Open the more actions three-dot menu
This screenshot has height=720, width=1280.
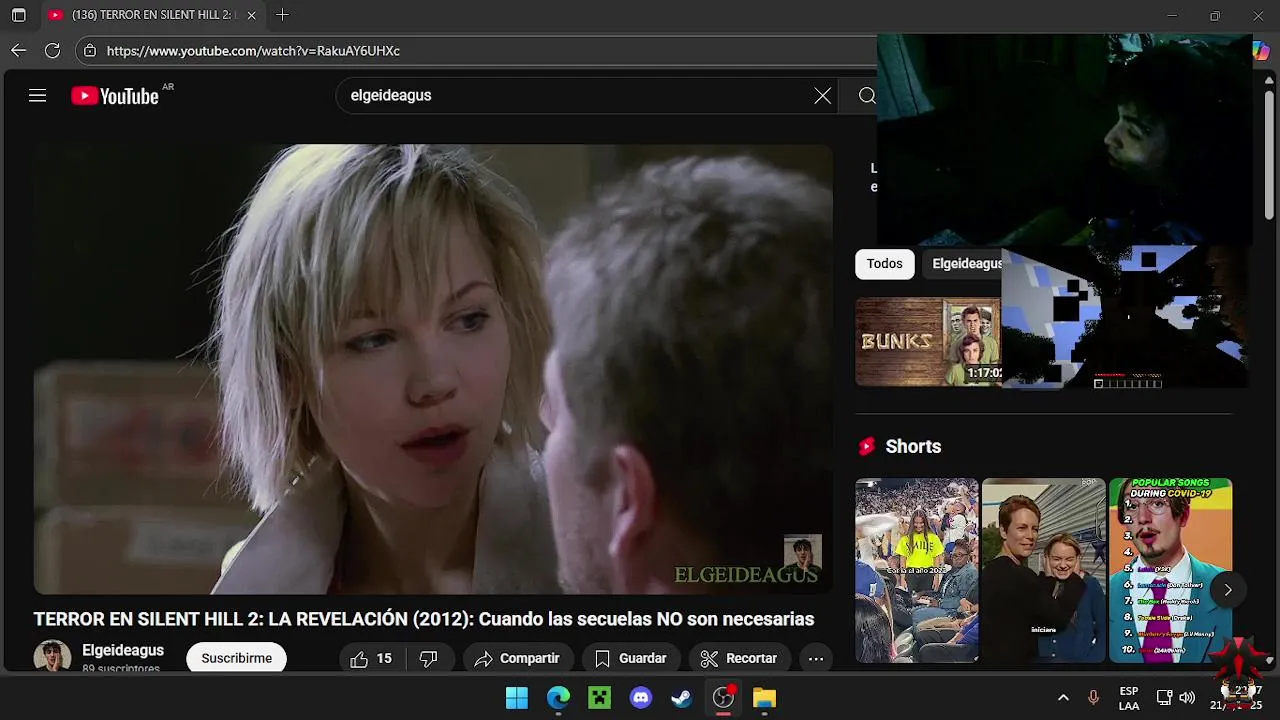point(816,658)
